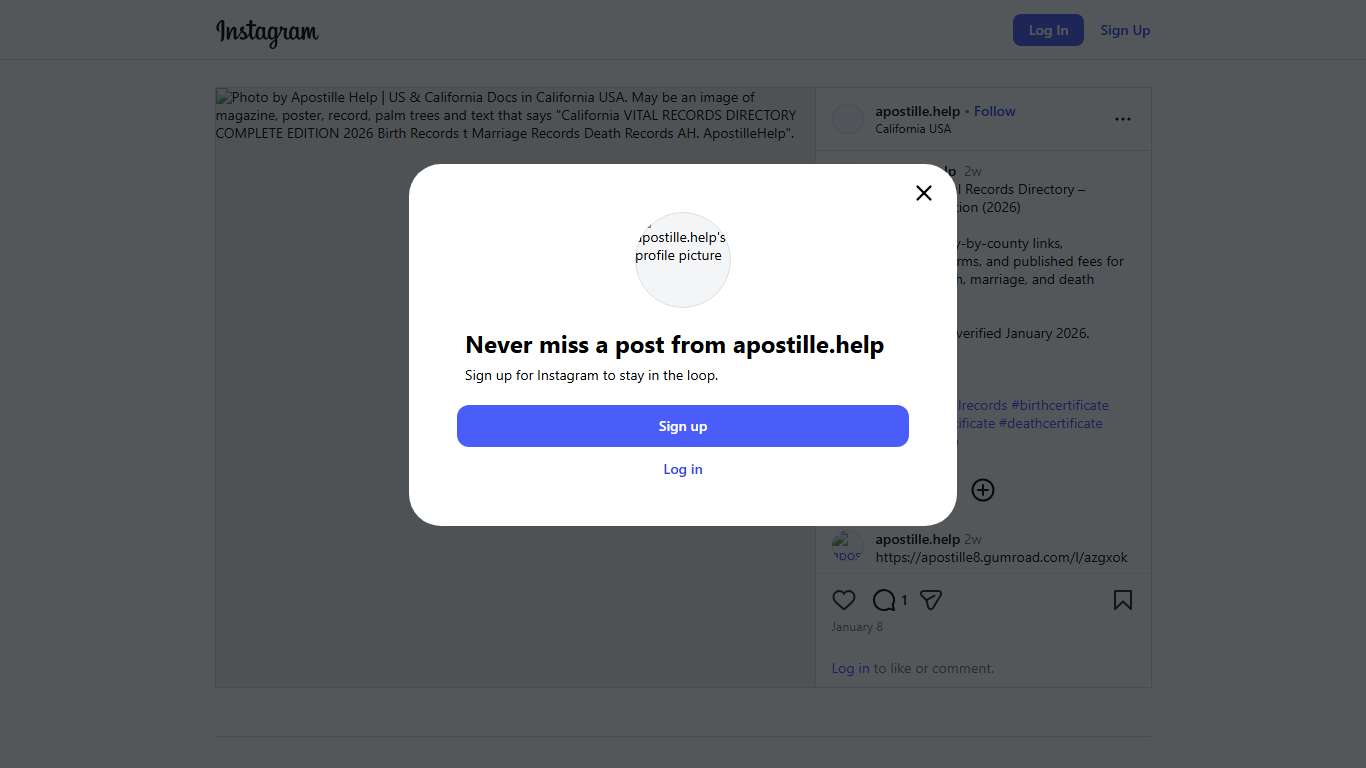Click the Instagram logo
The height and width of the screenshot is (768, 1366).
tap(267, 32)
